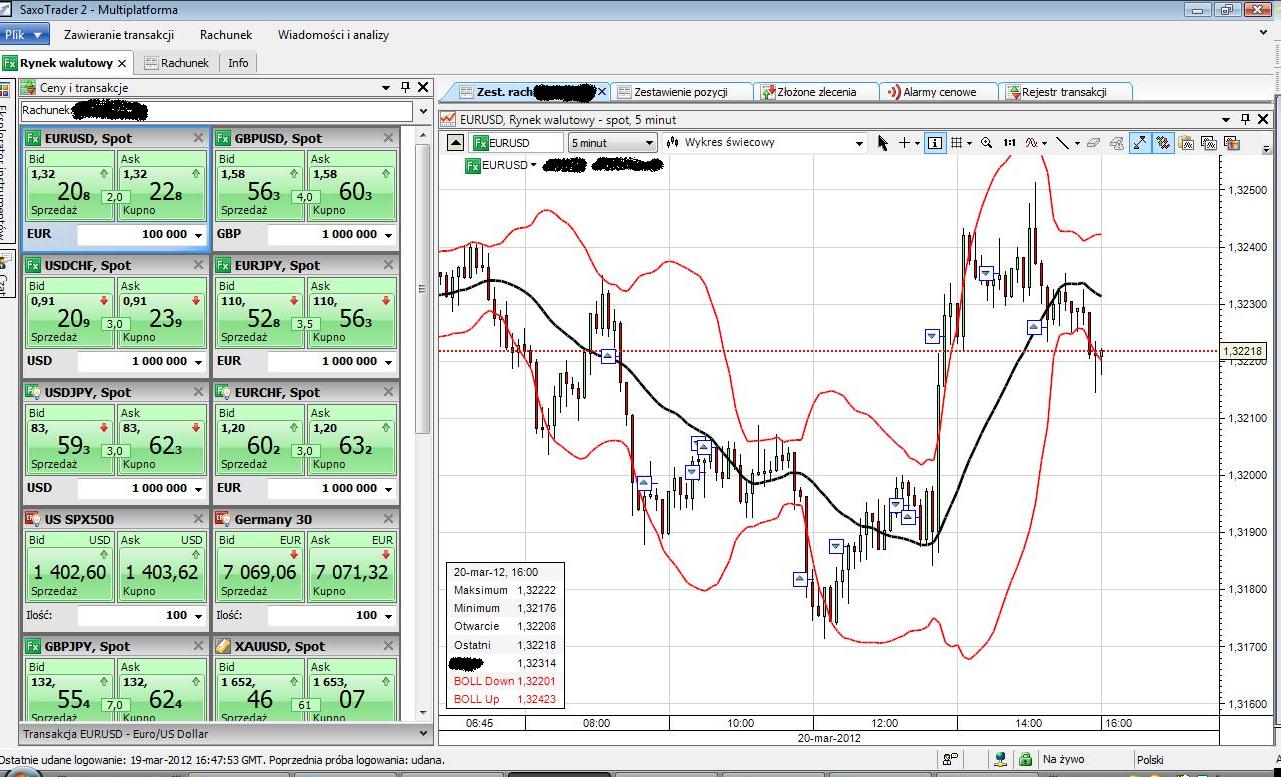Open the Wykres świecowy chart type dropdown
The height and width of the screenshot is (777, 1281).
[859, 143]
